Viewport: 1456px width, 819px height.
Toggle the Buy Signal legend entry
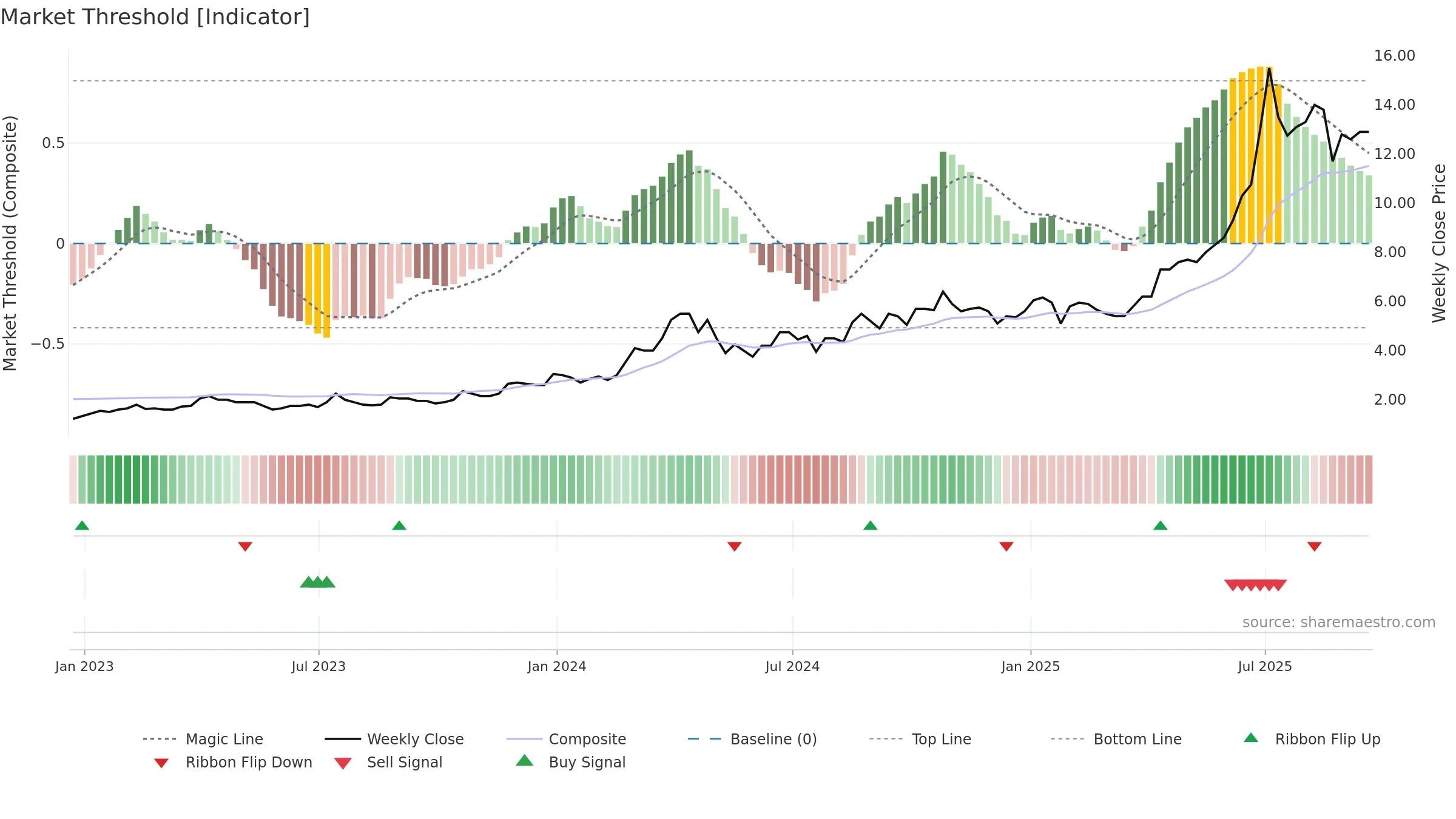(570, 762)
